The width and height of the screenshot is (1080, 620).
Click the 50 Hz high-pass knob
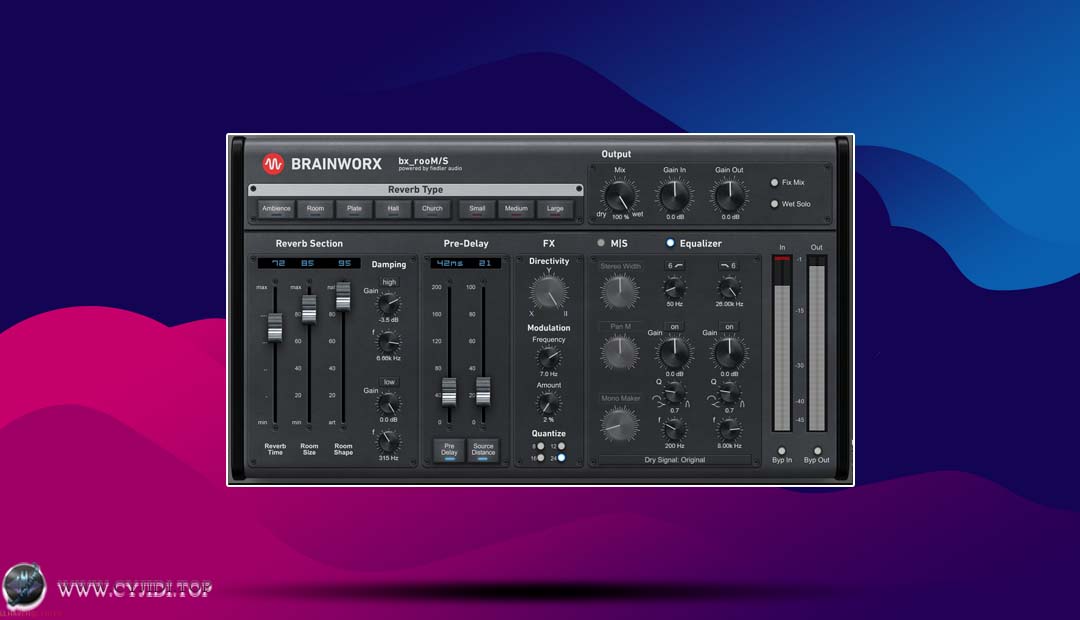[x=674, y=288]
